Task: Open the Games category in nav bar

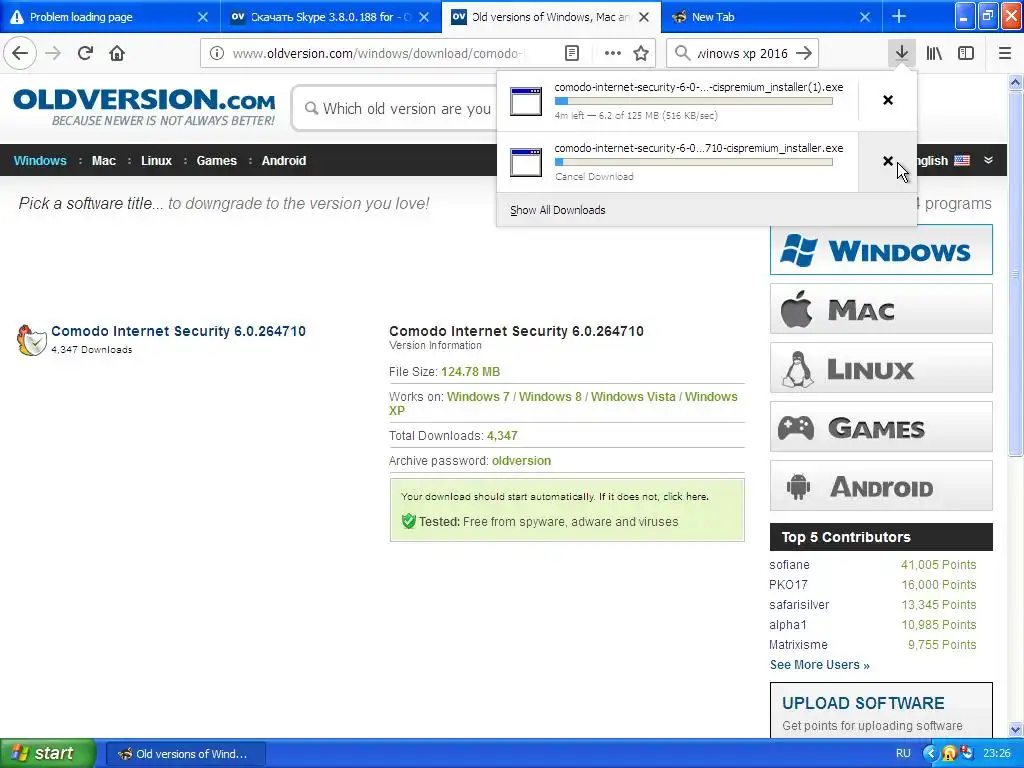Action: pos(216,161)
